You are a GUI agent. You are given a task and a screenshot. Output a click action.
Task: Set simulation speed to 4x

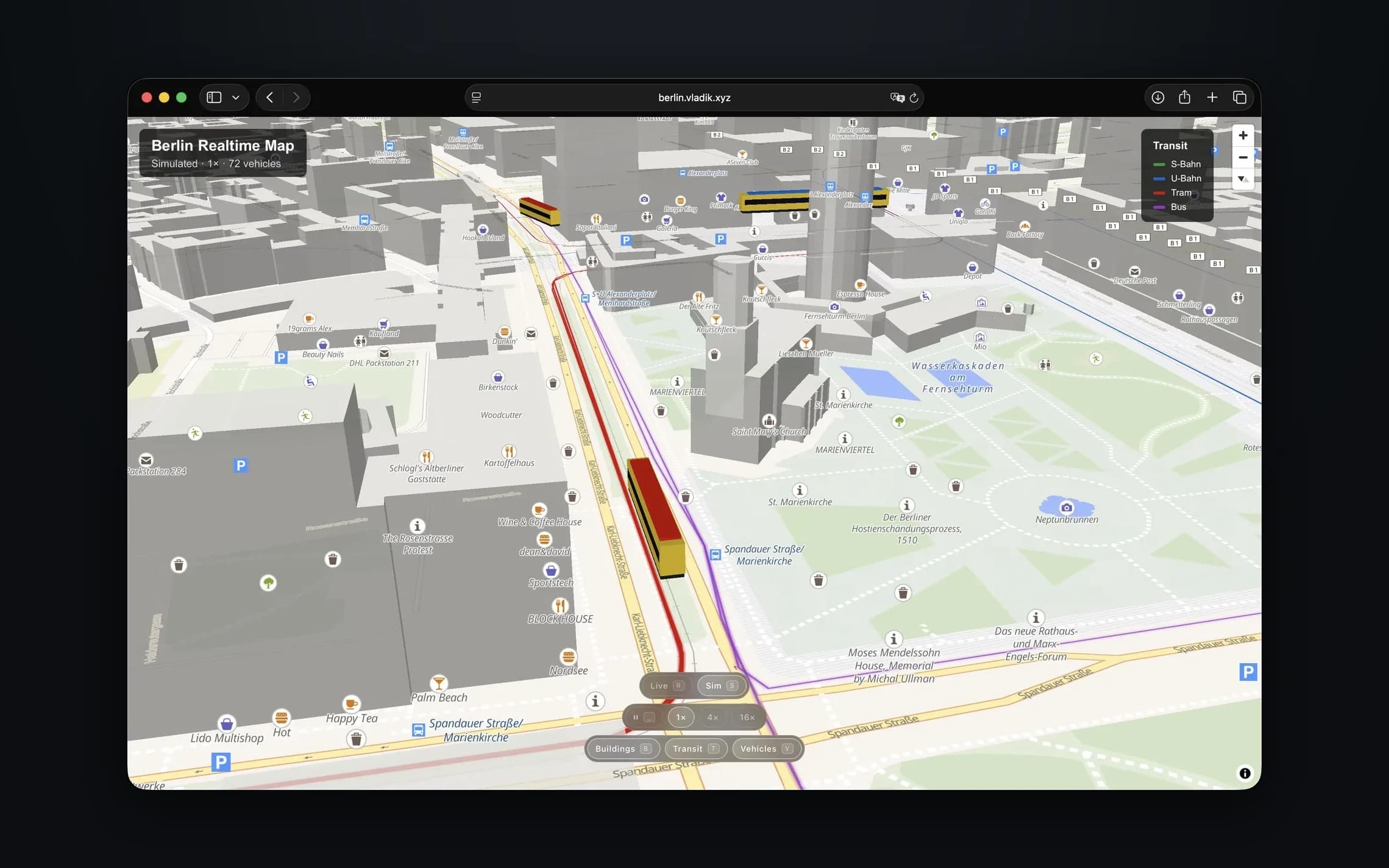(x=712, y=717)
